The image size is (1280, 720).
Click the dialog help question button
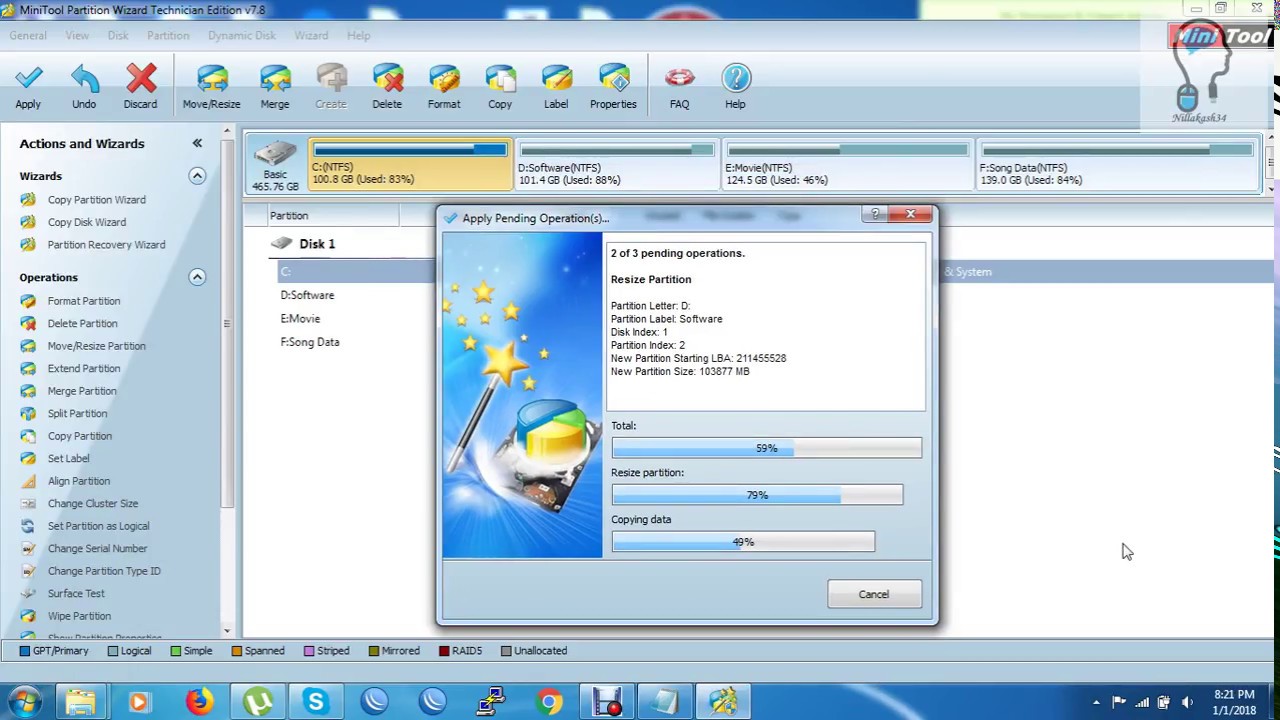pos(875,214)
